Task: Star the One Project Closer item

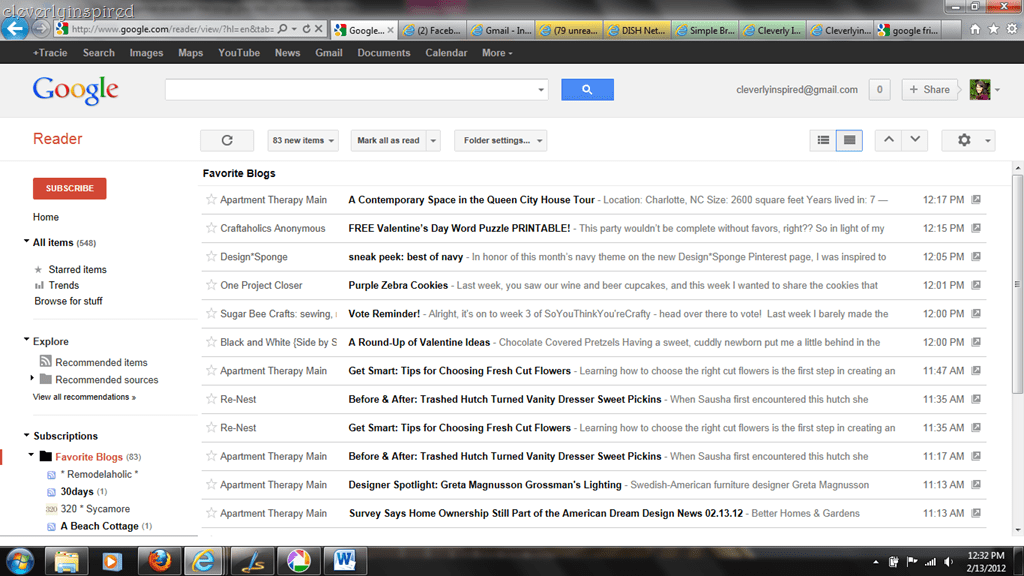Action: click(x=210, y=285)
